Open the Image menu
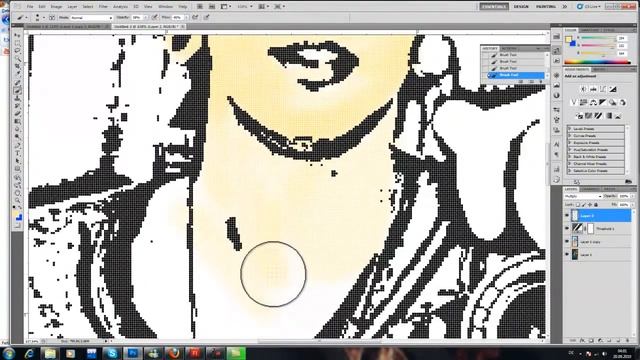The height and width of the screenshot is (360, 640). pos(56,7)
